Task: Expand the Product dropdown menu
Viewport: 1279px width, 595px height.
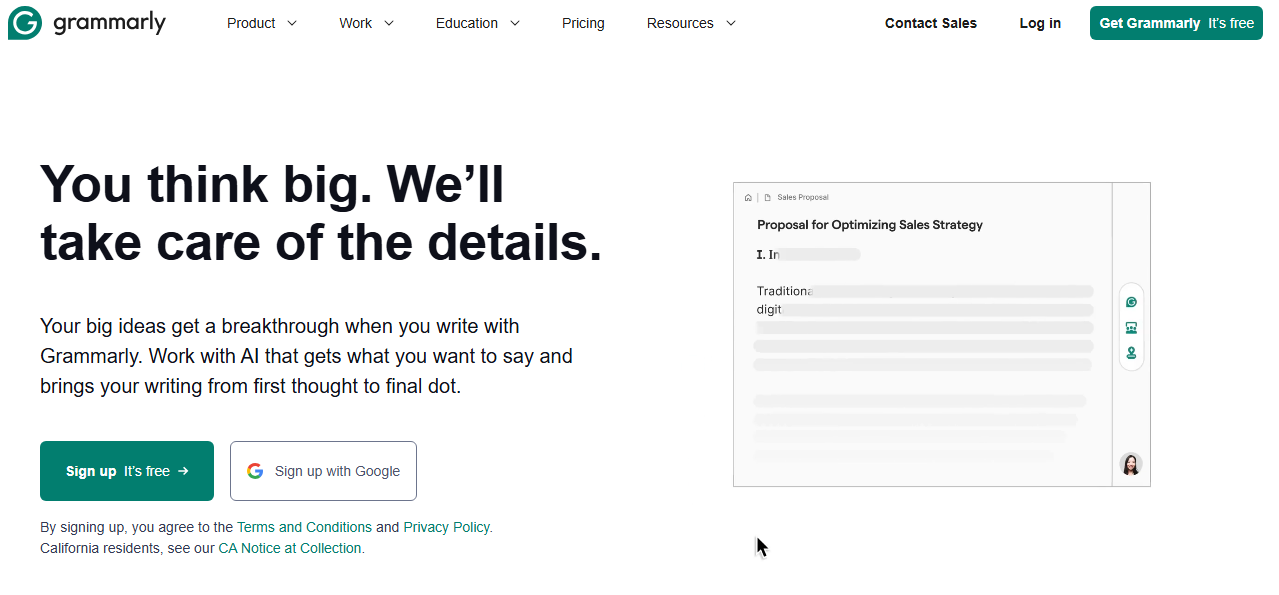Action: coord(262,23)
